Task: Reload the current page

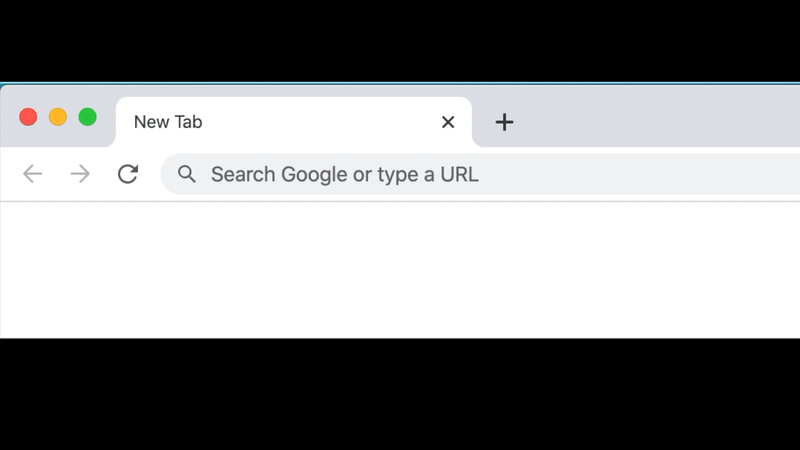Action: 128,174
